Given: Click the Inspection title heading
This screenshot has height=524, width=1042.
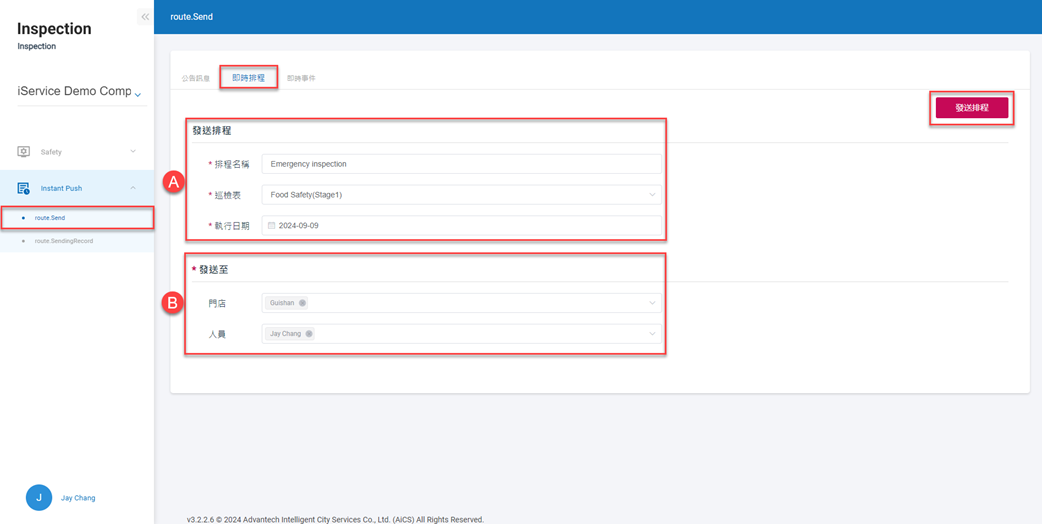Looking at the screenshot, I should pyautogui.click(x=54, y=29).
